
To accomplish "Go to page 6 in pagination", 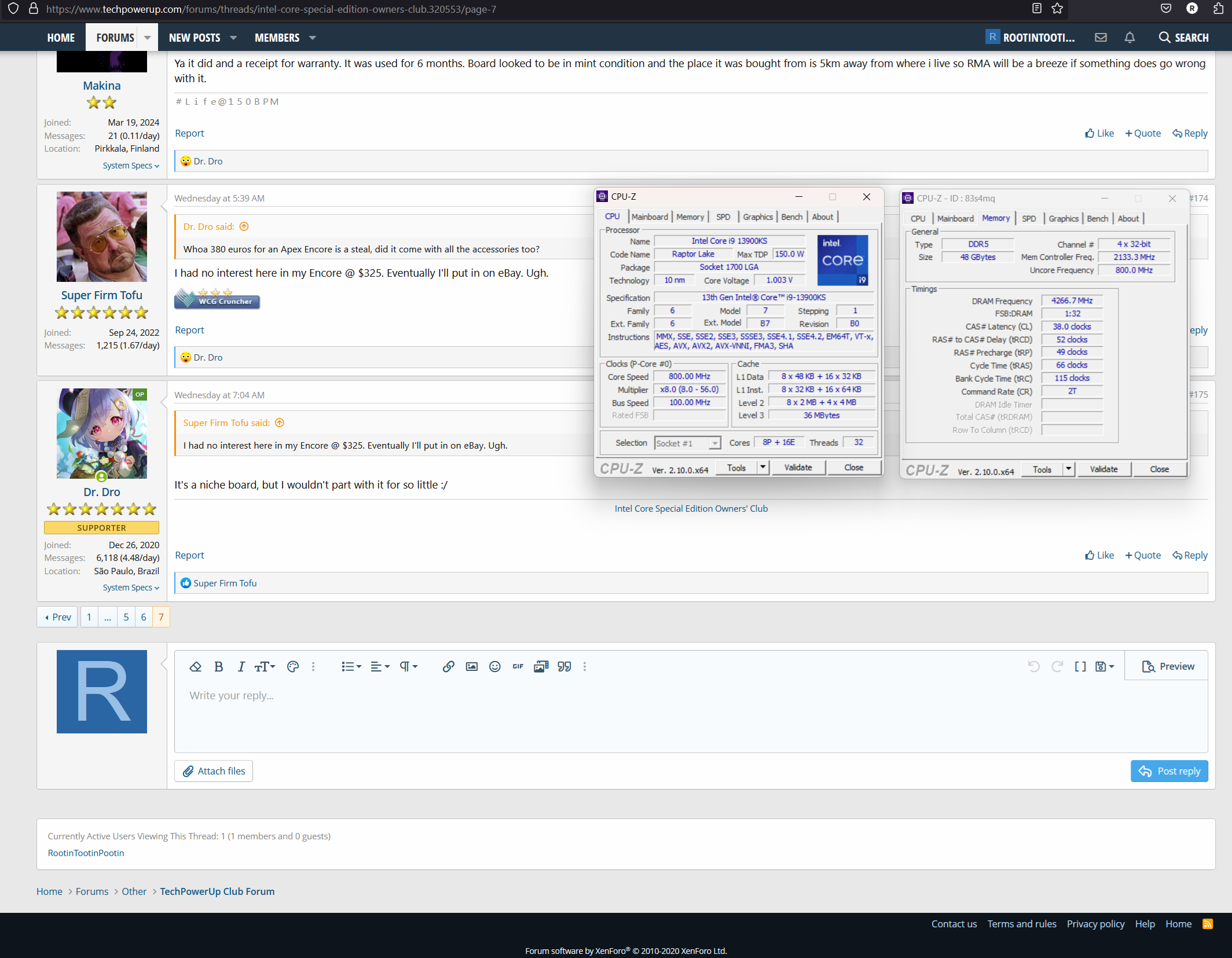I will pos(144,617).
